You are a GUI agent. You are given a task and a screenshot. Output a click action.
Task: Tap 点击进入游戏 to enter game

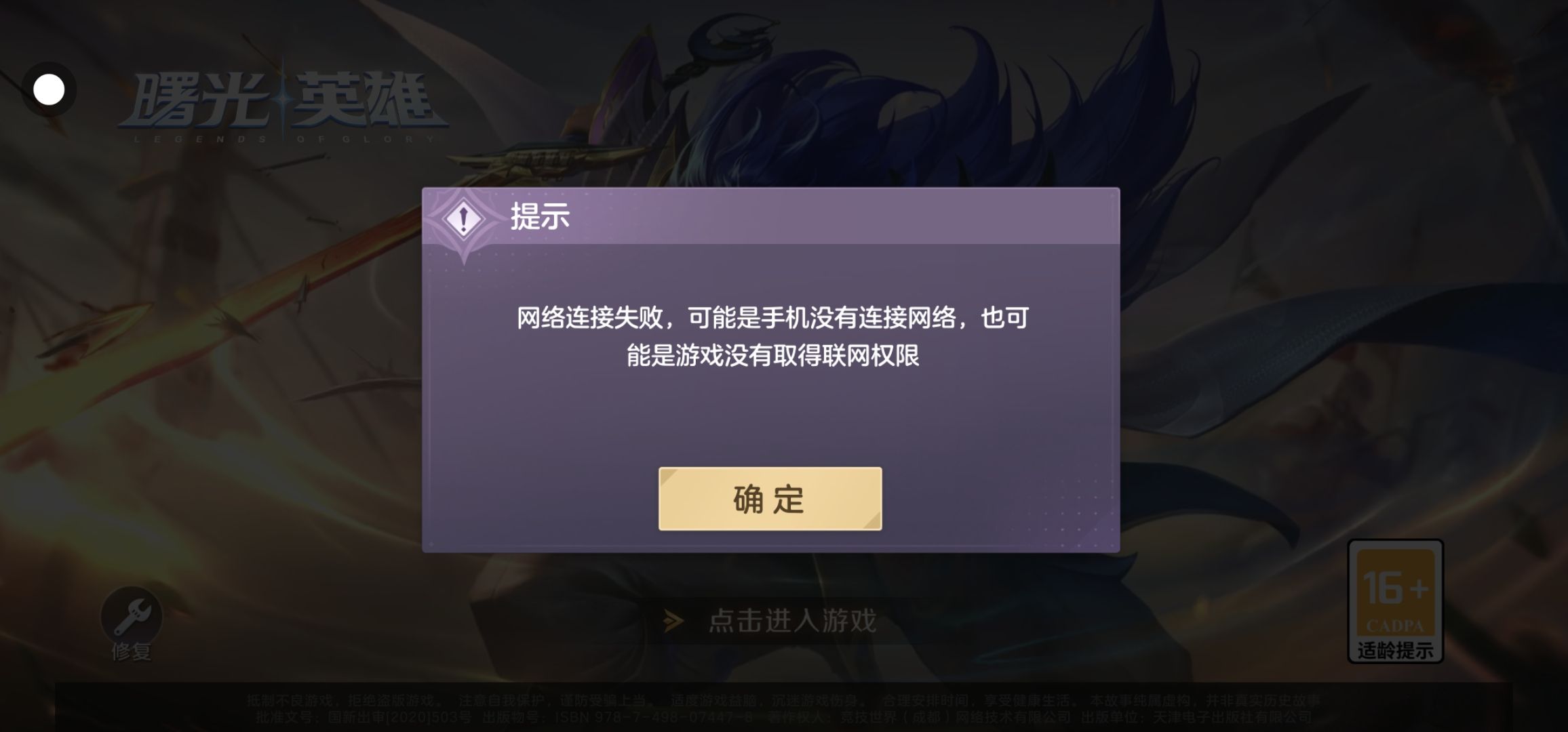point(793,621)
